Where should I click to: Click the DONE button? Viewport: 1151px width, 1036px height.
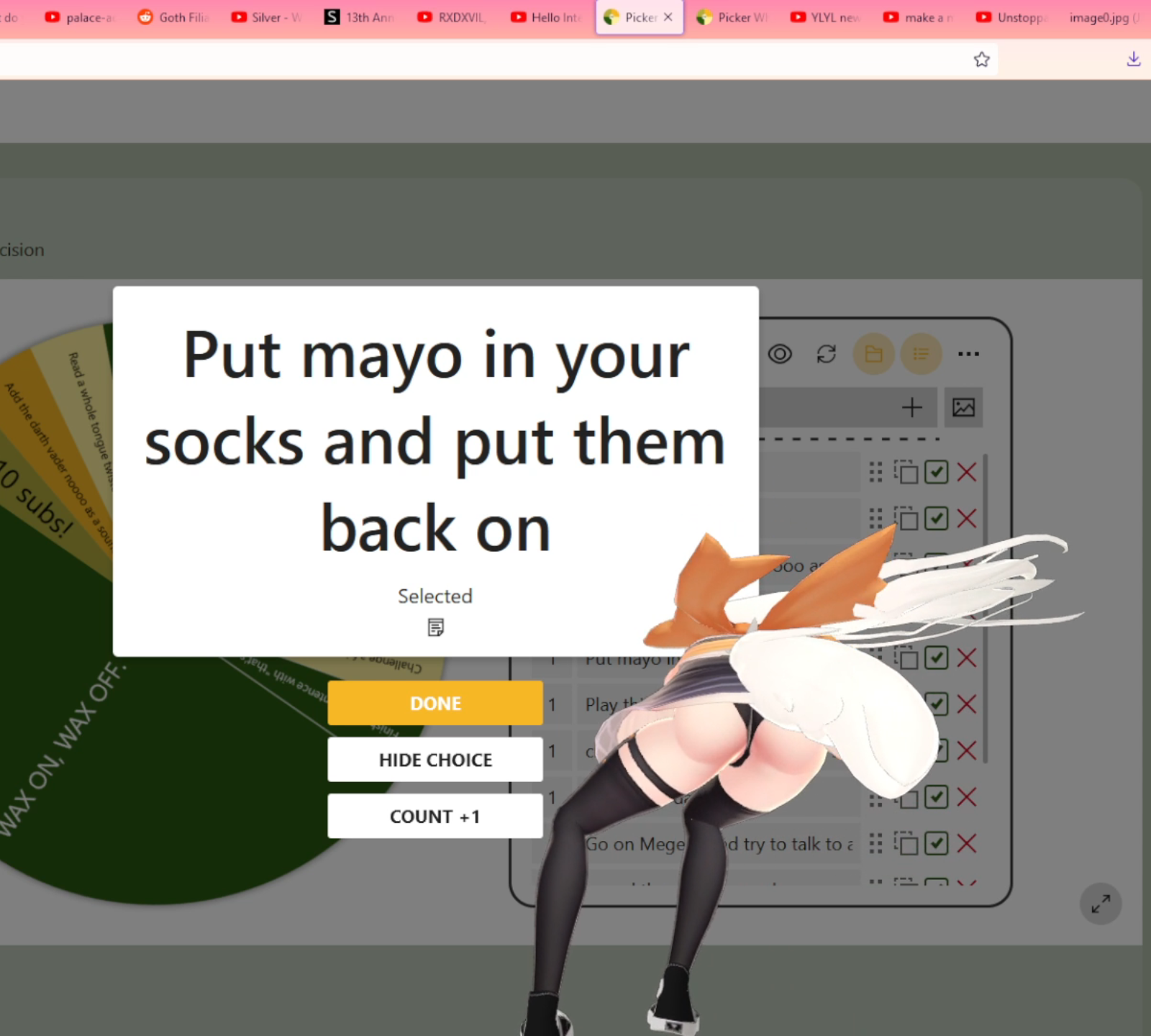click(x=435, y=703)
